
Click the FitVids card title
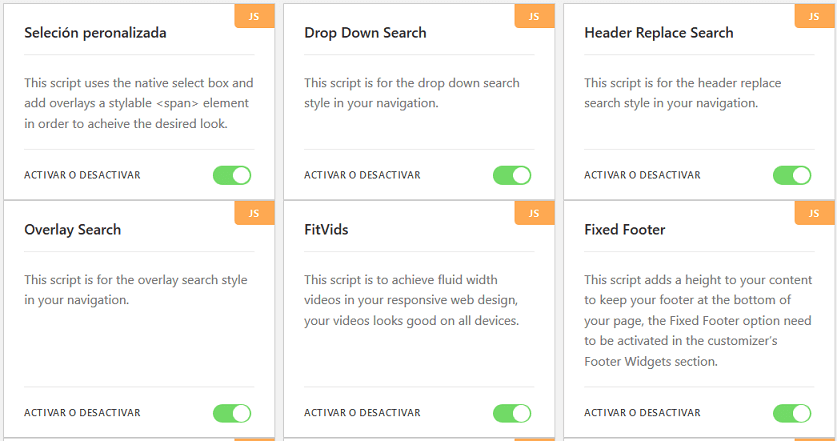point(326,230)
